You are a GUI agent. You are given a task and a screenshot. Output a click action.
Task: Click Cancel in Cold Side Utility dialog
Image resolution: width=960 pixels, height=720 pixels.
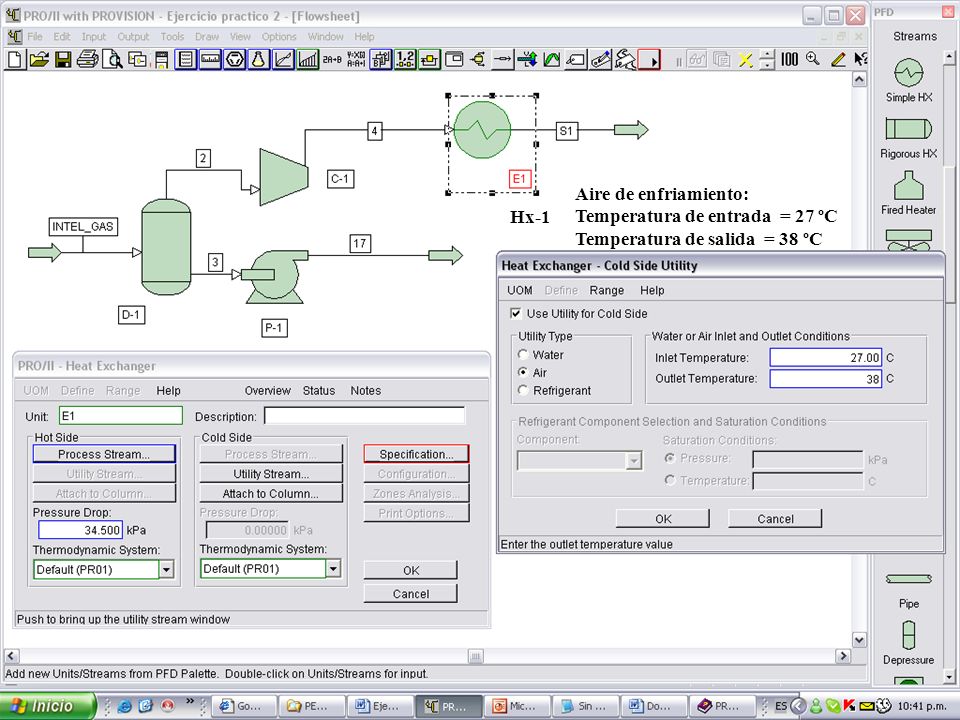[775, 519]
